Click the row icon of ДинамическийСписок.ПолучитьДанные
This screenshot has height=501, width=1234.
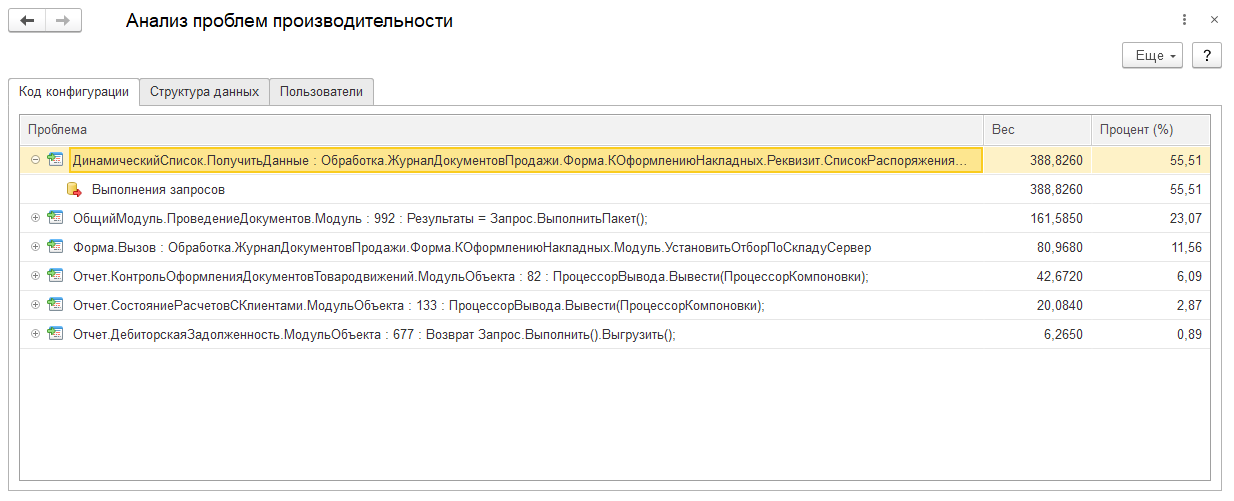pos(55,160)
